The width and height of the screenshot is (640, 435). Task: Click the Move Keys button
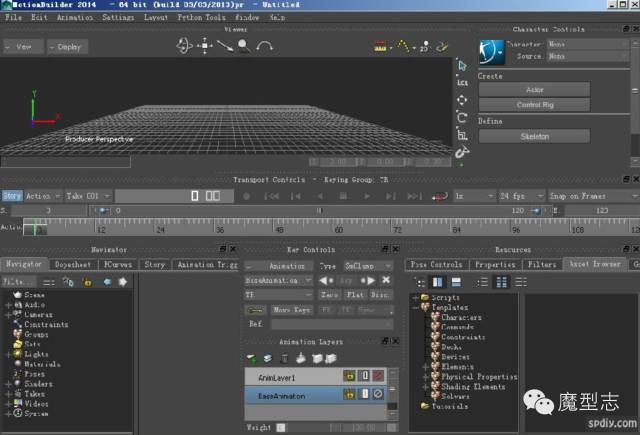click(292, 310)
